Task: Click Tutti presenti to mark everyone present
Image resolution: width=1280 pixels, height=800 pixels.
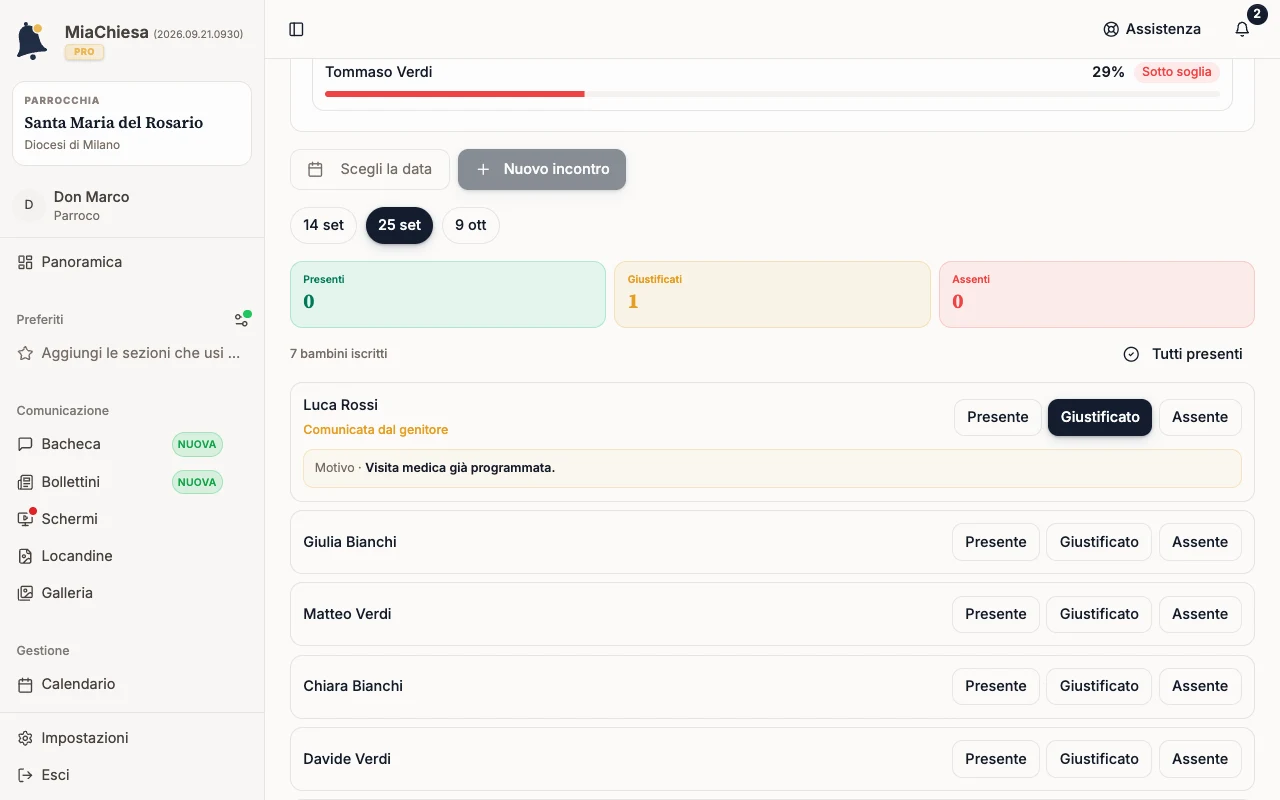Action: (1183, 354)
